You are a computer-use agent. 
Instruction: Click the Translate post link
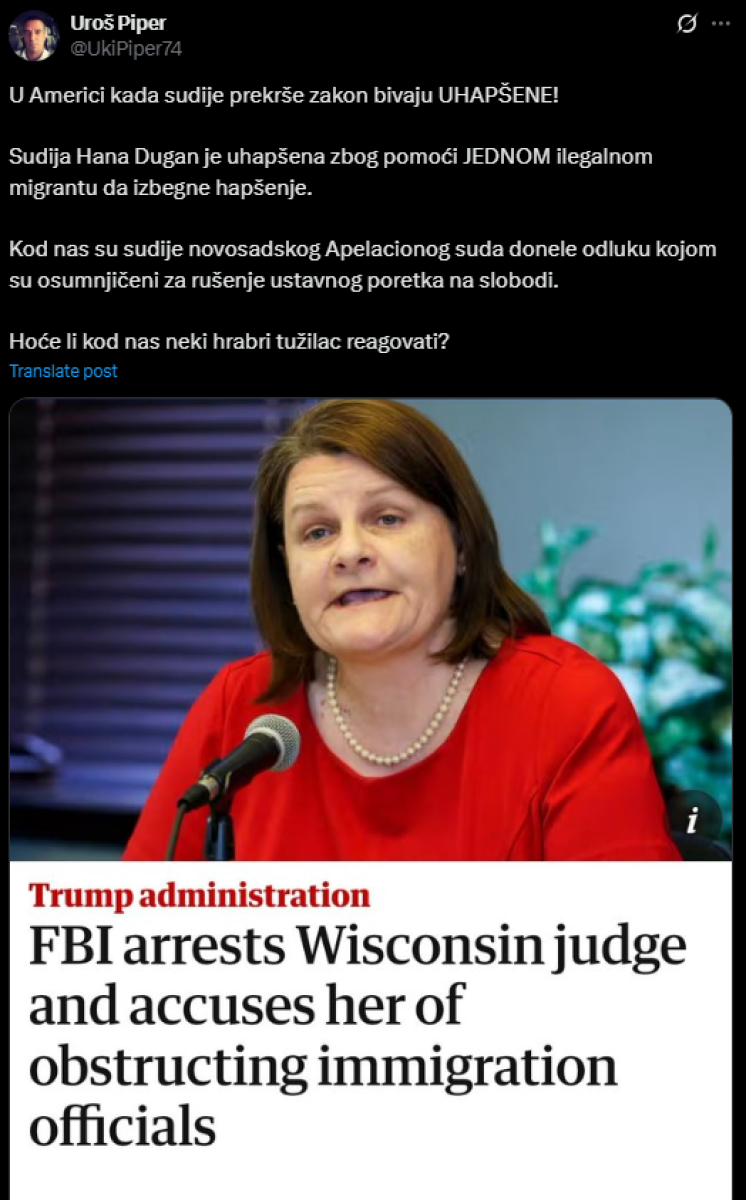click(63, 371)
